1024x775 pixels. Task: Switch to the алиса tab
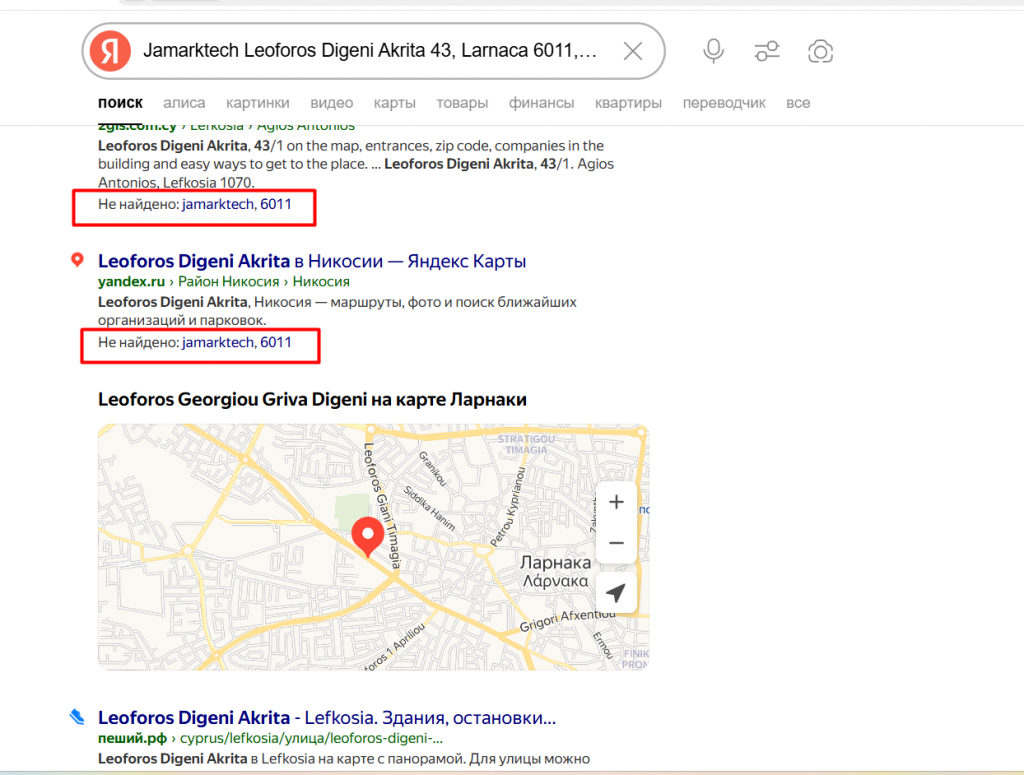184,103
